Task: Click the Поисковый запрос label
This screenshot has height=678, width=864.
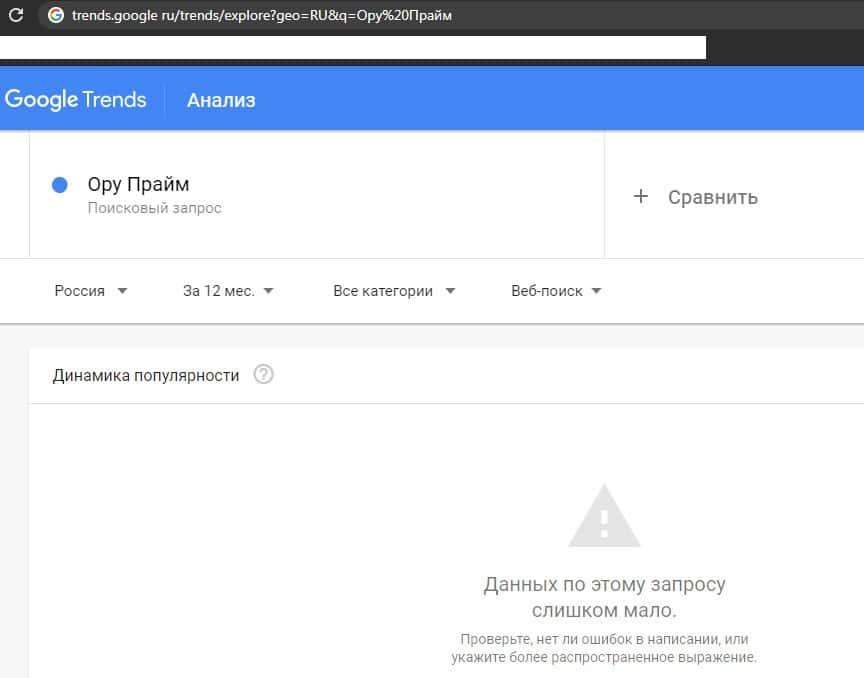Action: 154,208
